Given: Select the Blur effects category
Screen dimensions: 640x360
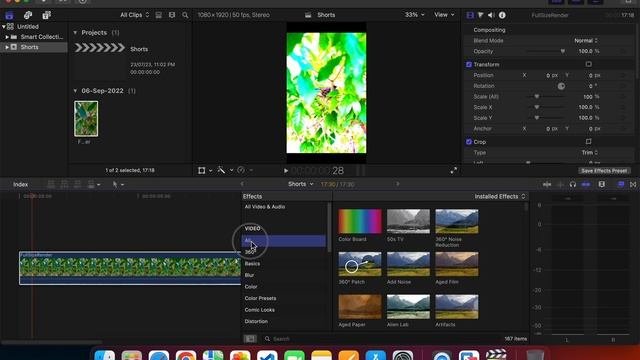Looking at the screenshot, I should coord(249,275).
